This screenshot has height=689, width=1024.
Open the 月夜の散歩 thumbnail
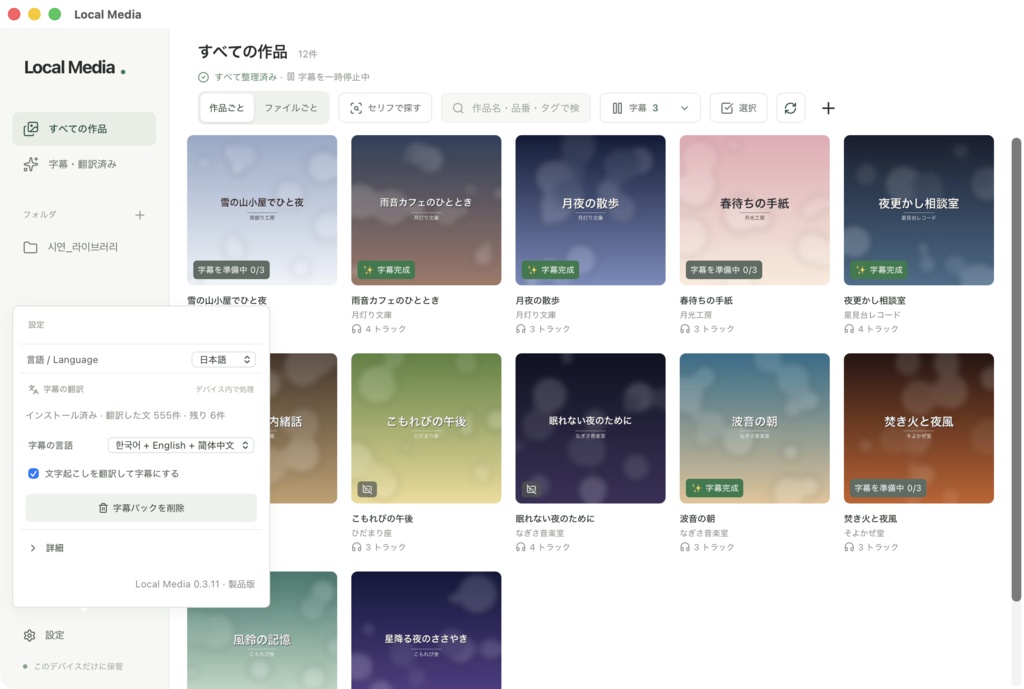click(x=590, y=210)
